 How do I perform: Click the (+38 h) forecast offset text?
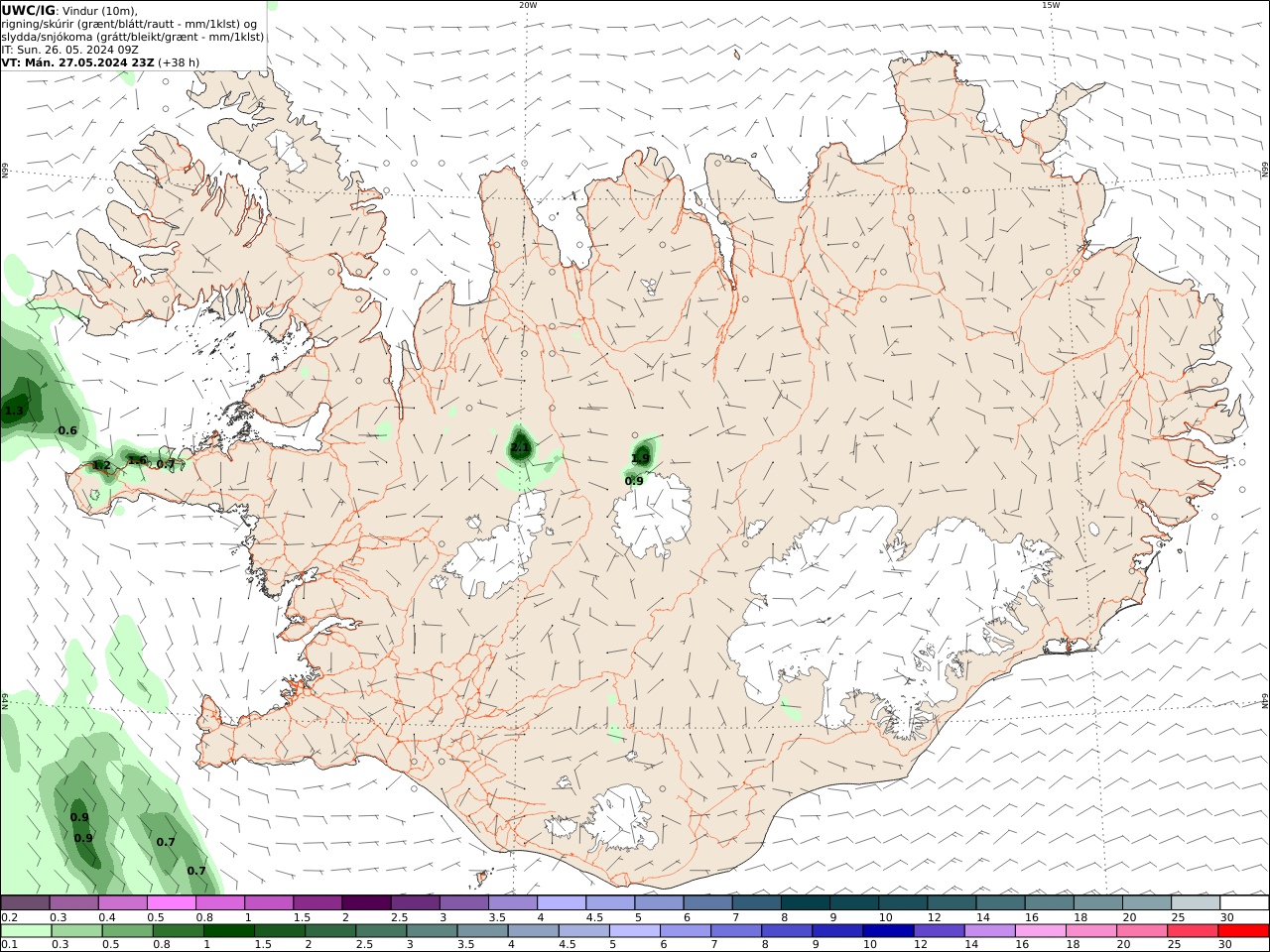click(x=180, y=62)
